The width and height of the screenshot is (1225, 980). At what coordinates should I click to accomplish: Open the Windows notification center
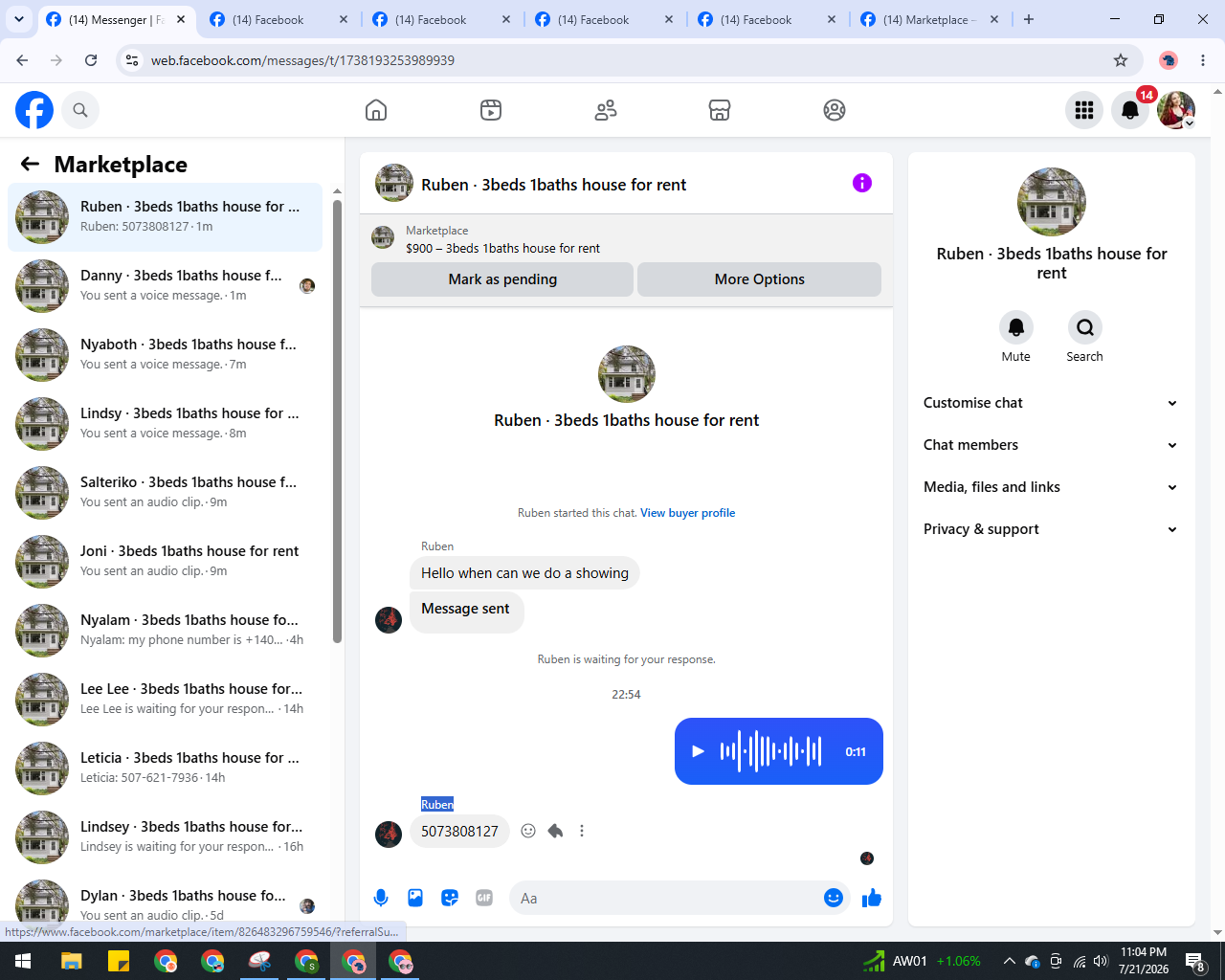[1195, 961]
